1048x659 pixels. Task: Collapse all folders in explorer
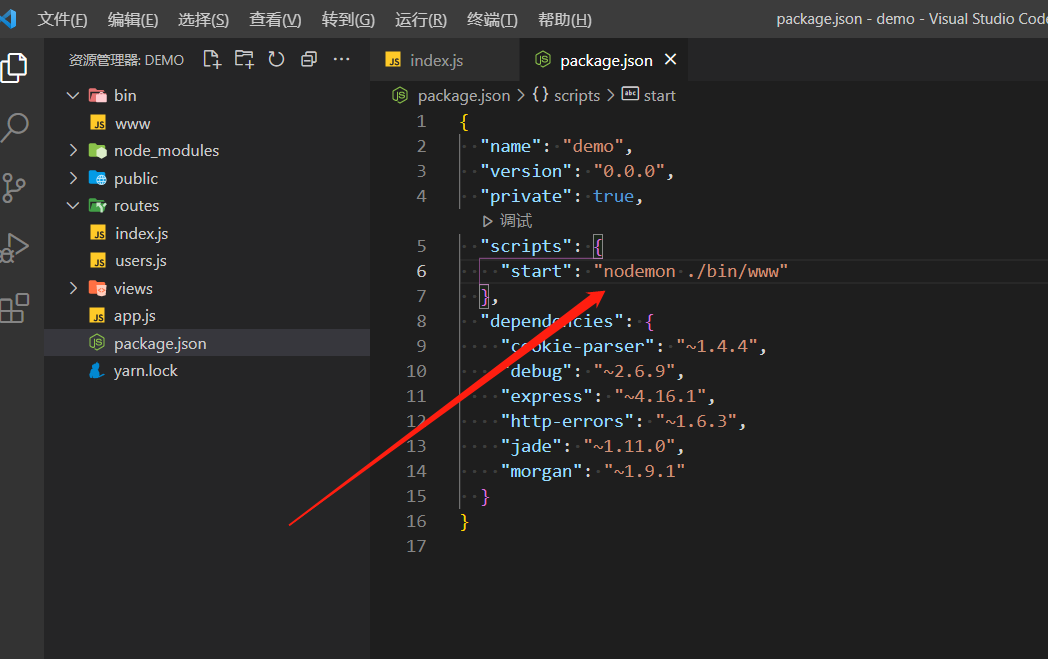pos(309,59)
